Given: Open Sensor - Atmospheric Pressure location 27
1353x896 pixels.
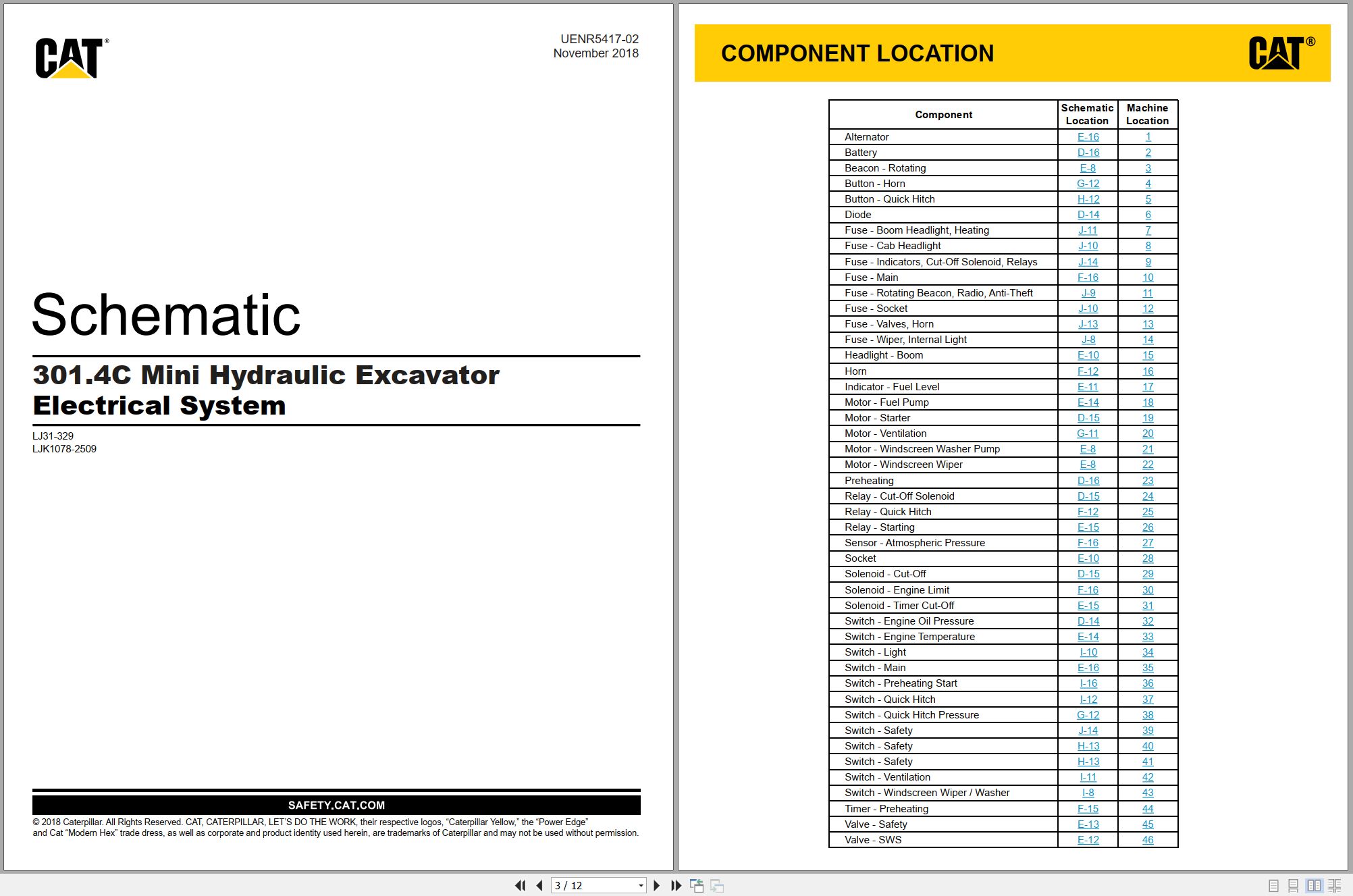Looking at the screenshot, I should (1148, 543).
